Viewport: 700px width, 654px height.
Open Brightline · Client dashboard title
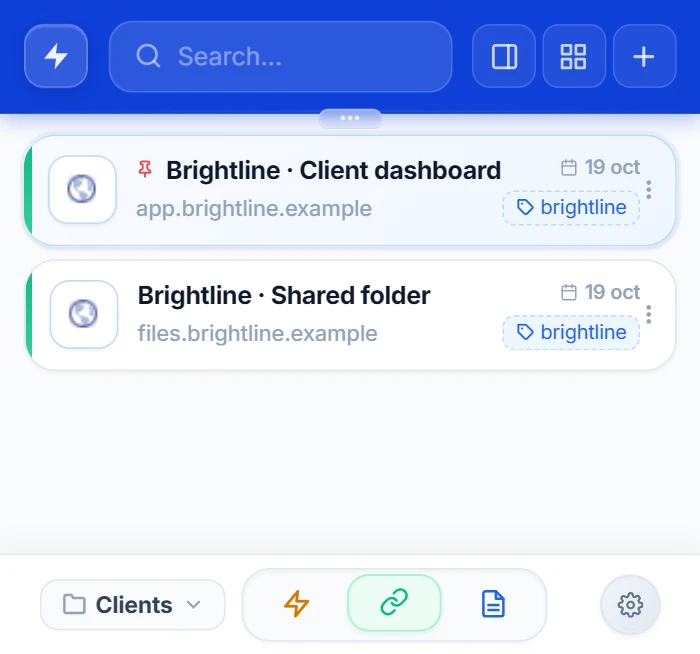tap(333, 171)
